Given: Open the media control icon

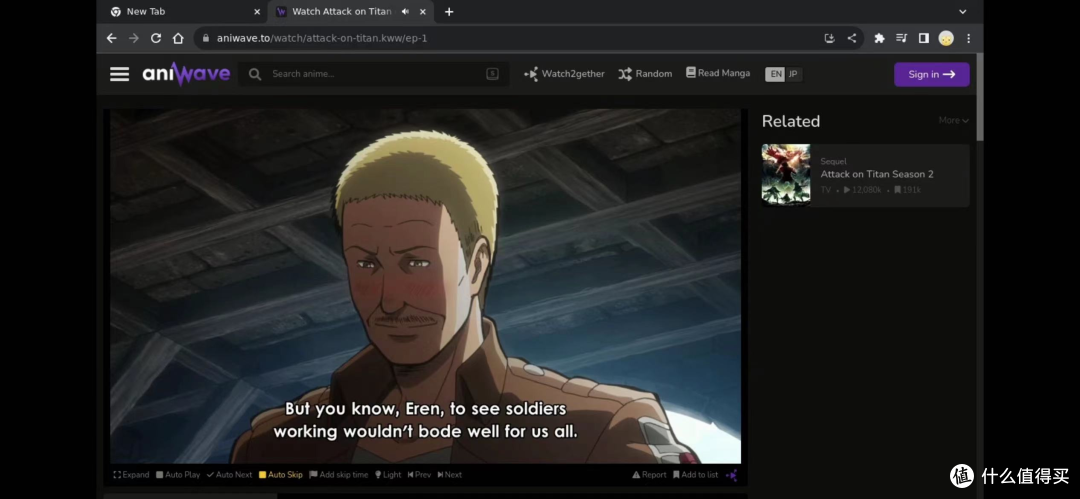Looking at the screenshot, I should (x=902, y=38).
